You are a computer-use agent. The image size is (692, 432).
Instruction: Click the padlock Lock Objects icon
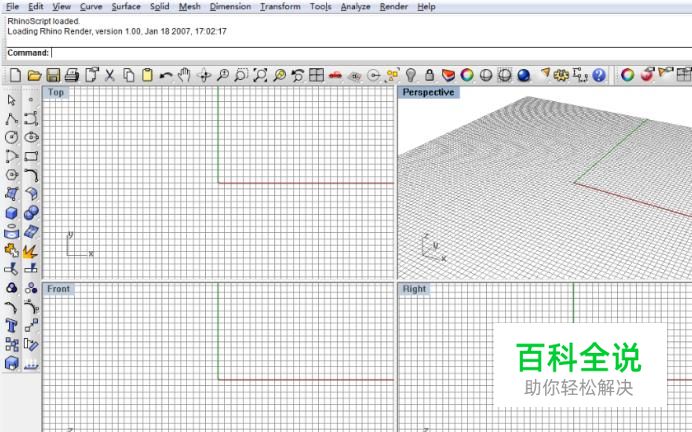(x=429, y=75)
